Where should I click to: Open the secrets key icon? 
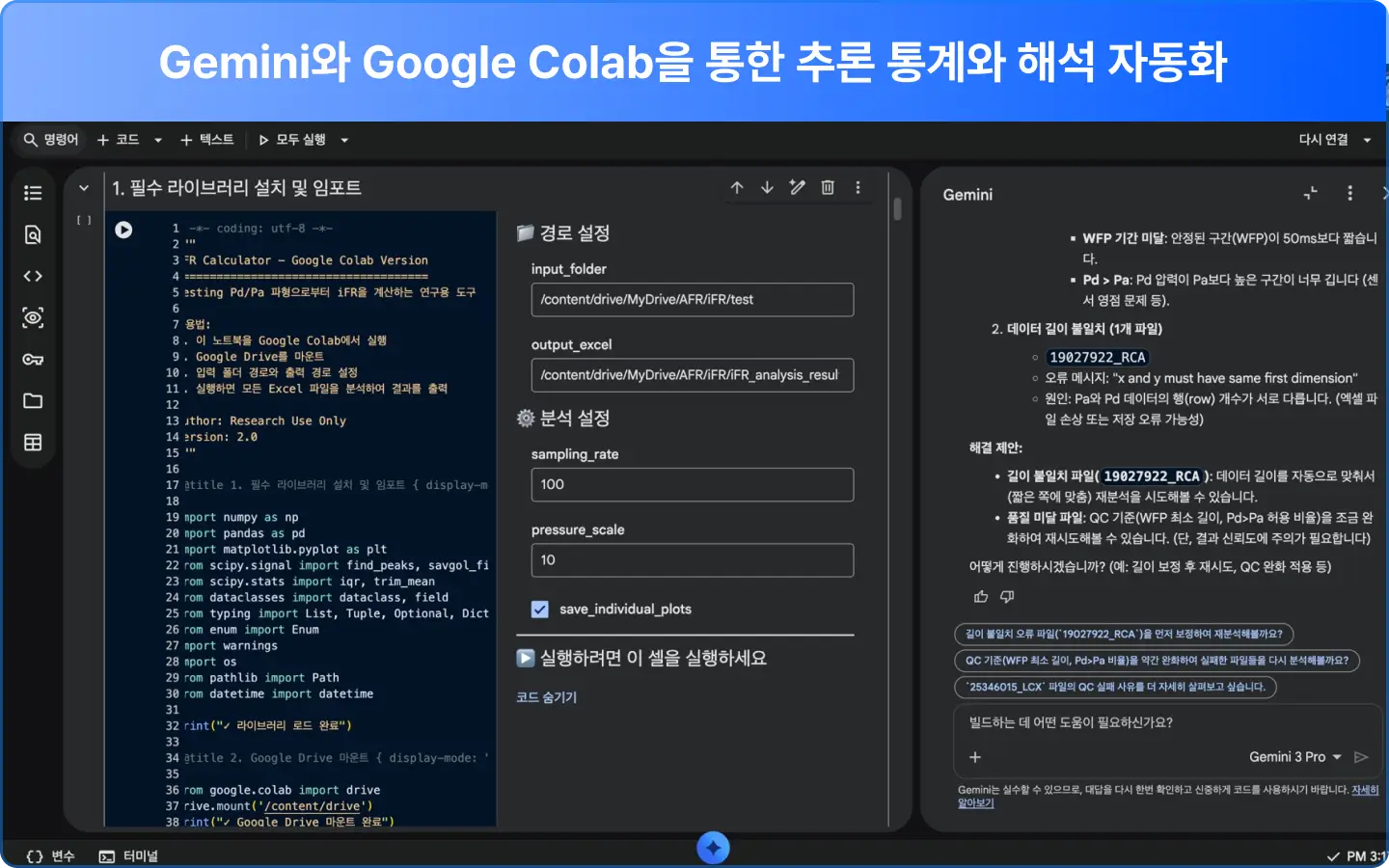33,359
